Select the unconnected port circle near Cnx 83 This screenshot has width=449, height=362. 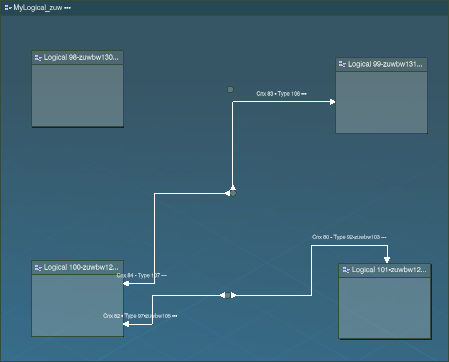(x=230, y=89)
